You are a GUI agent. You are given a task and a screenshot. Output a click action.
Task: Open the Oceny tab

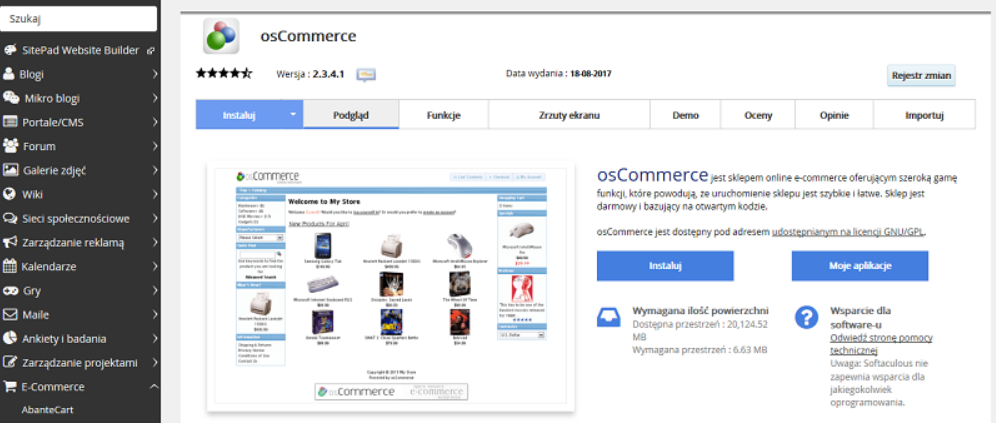point(758,115)
